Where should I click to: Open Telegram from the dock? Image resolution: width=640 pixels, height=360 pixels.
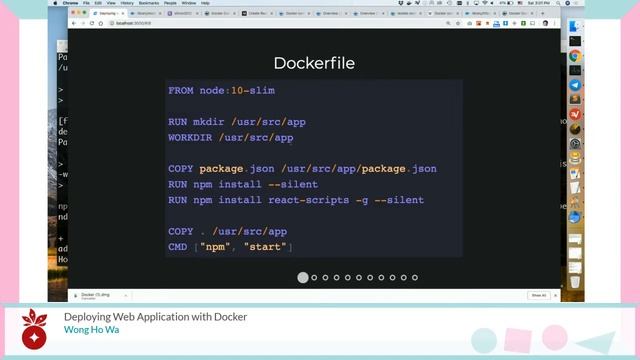pos(575,85)
